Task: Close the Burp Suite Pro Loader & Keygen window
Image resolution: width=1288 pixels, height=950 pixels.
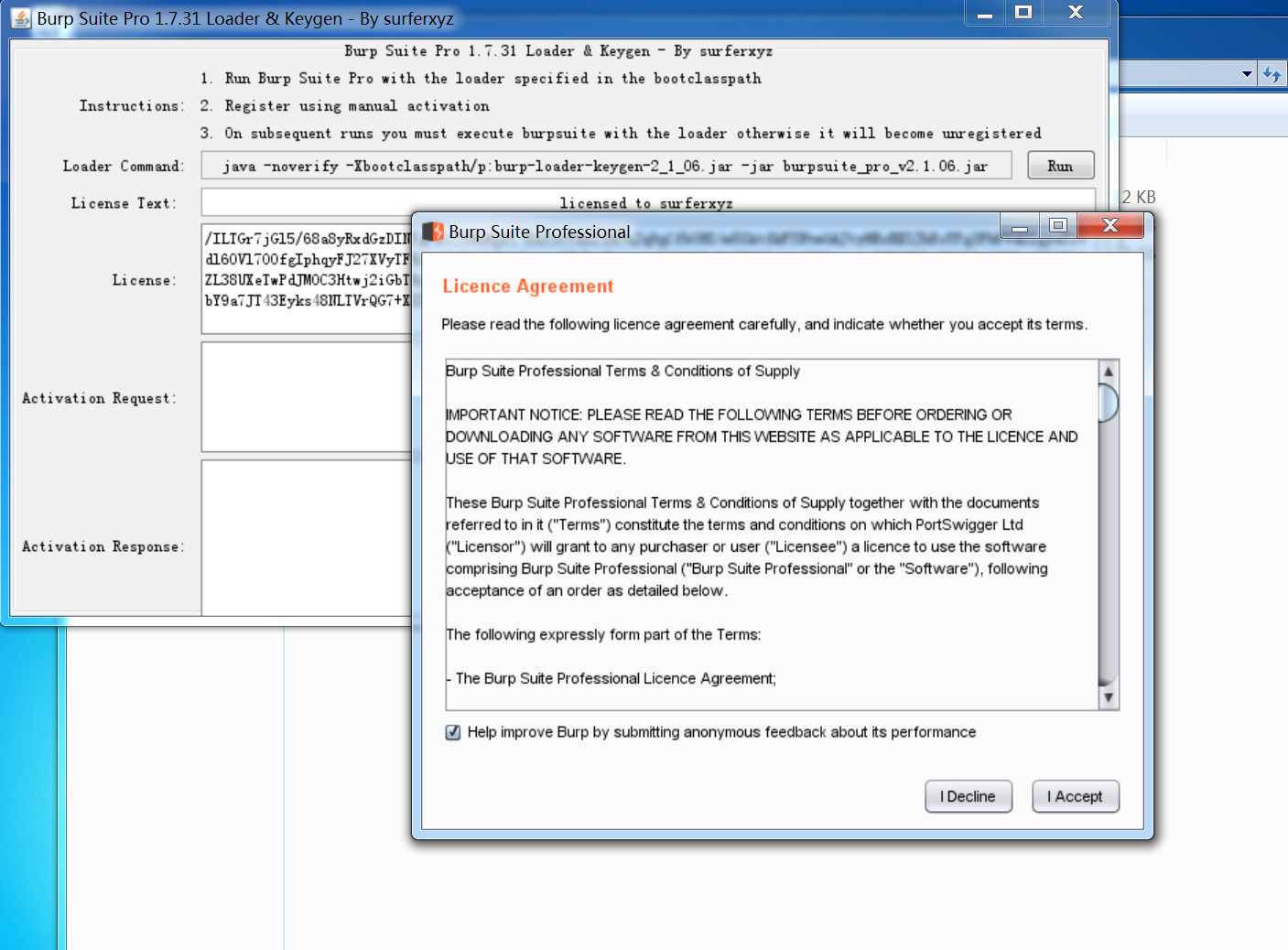Action: (x=1076, y=13)
